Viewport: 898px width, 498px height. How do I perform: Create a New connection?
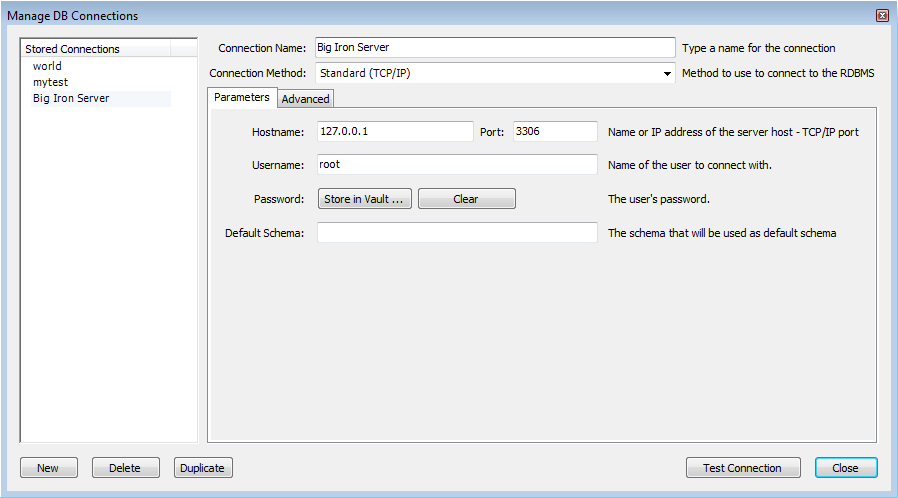click(49, 468)
